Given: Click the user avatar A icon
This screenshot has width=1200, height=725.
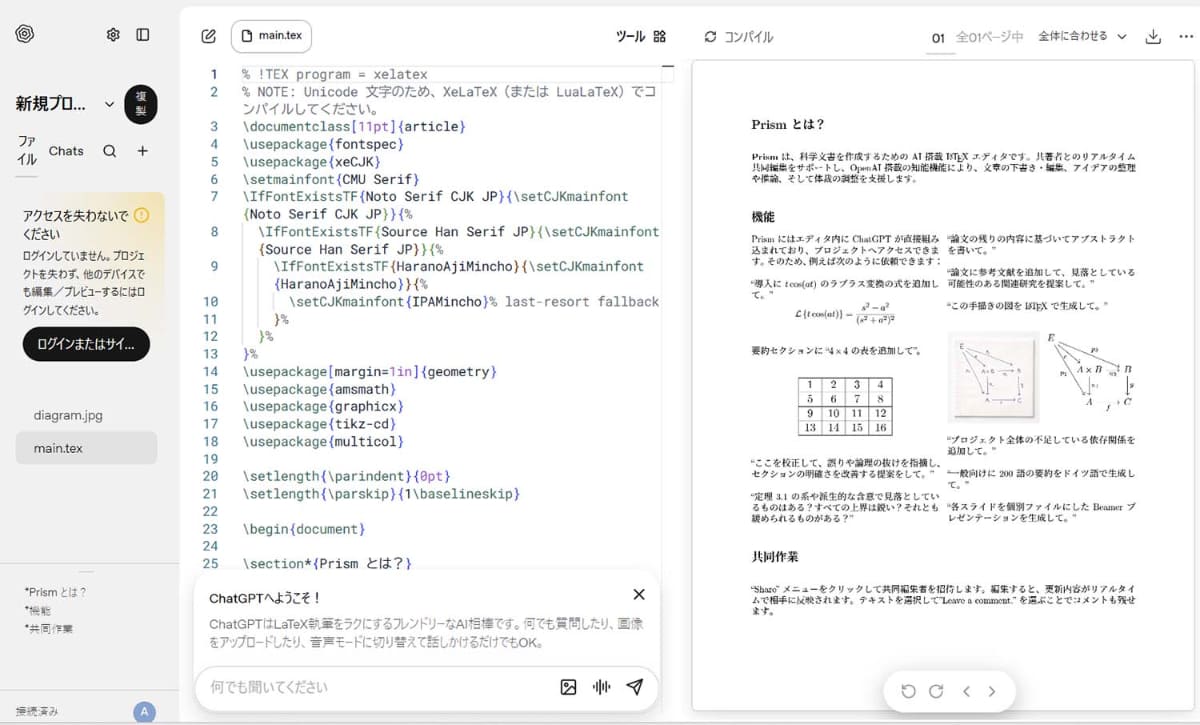Looking at the screenshot, I should 144,712.
